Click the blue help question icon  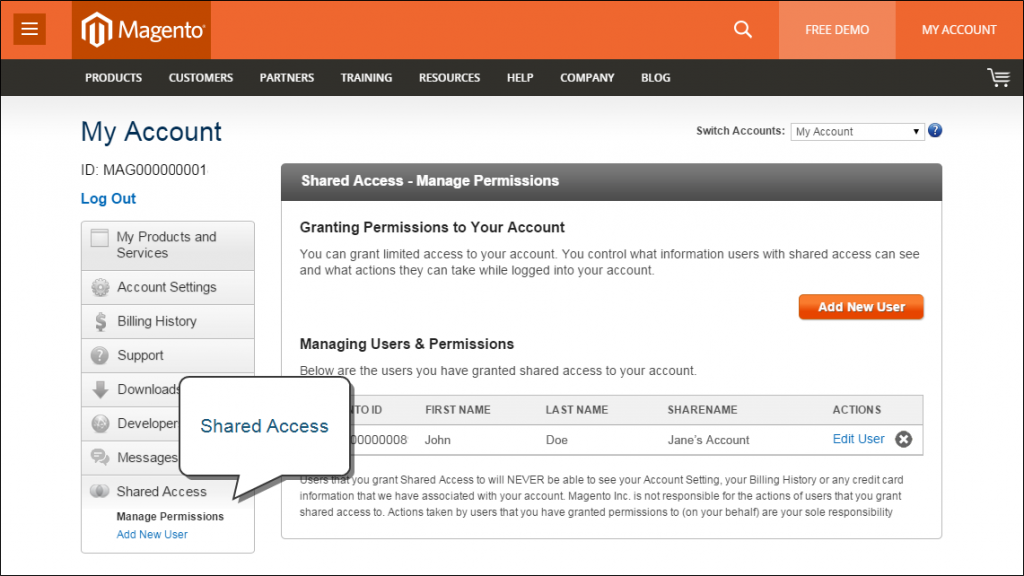[935, 131]
